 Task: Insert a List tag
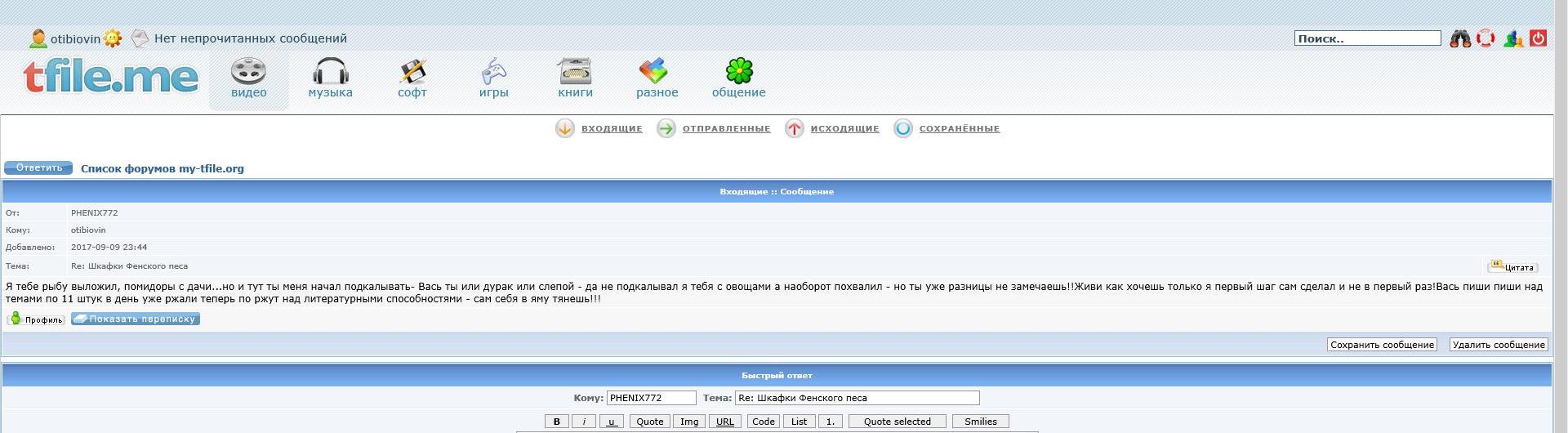[799, 422]
